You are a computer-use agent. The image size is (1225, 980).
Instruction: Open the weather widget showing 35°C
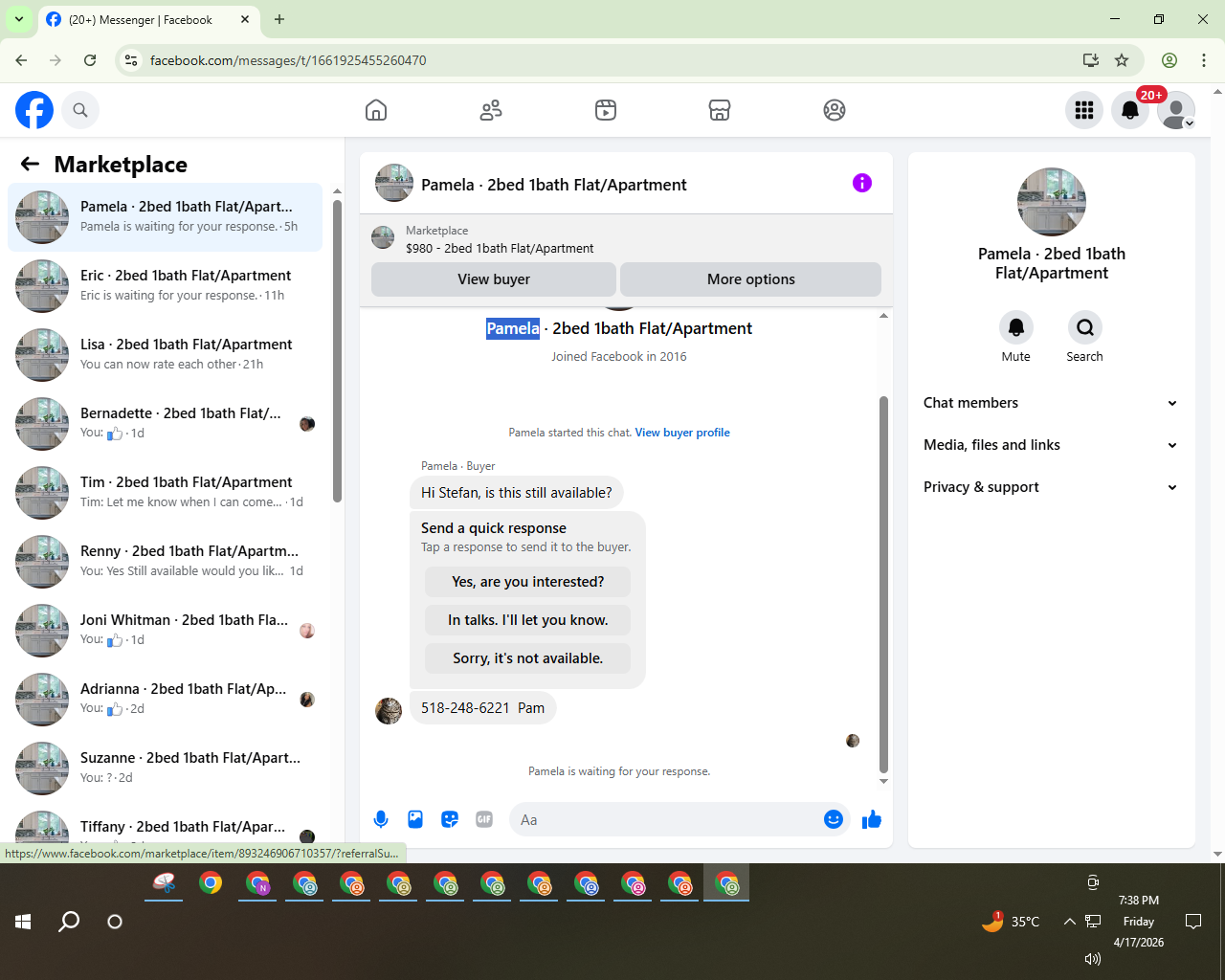[1011, 922]
